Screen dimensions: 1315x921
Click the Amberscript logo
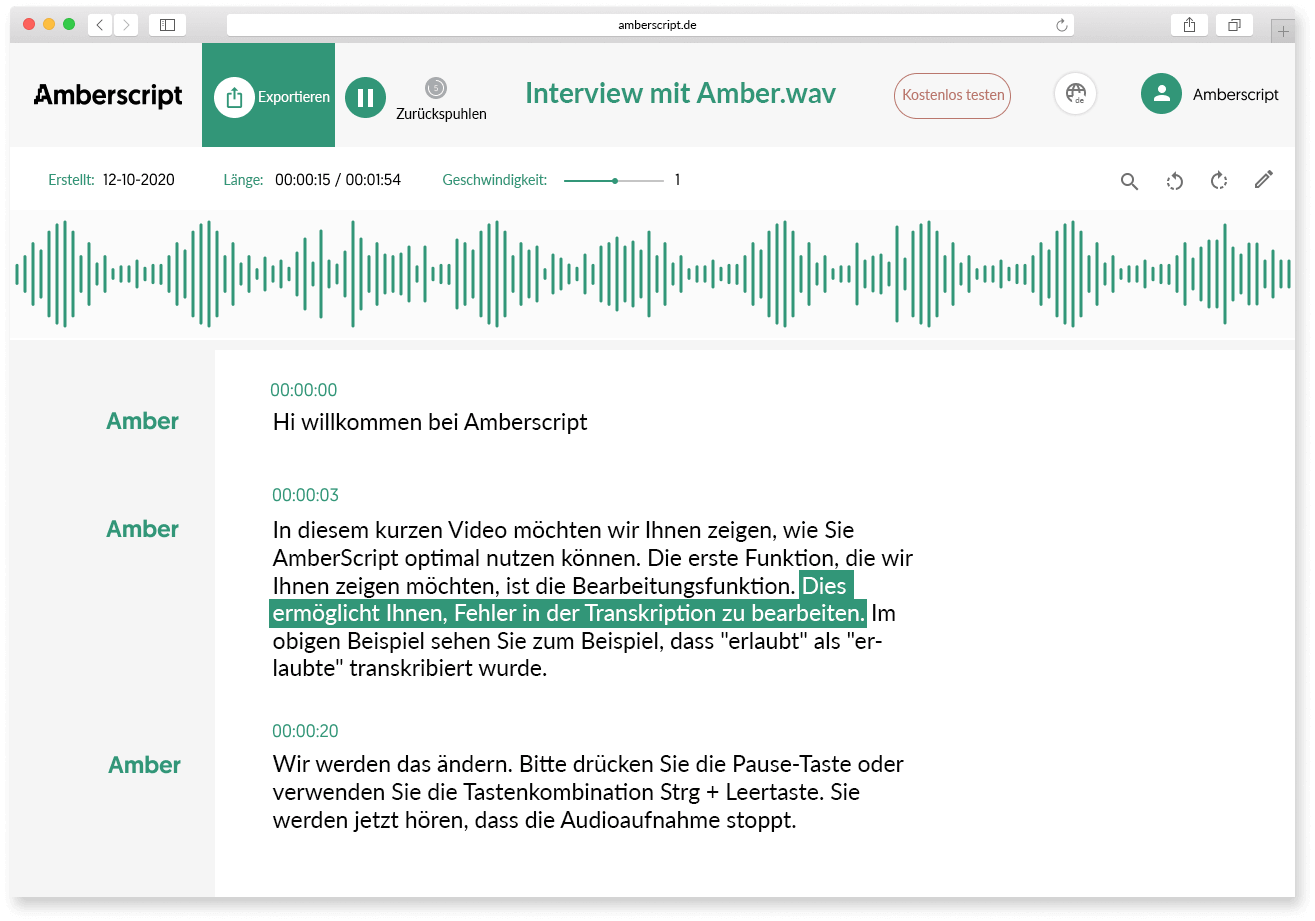(x=108, y=96)
